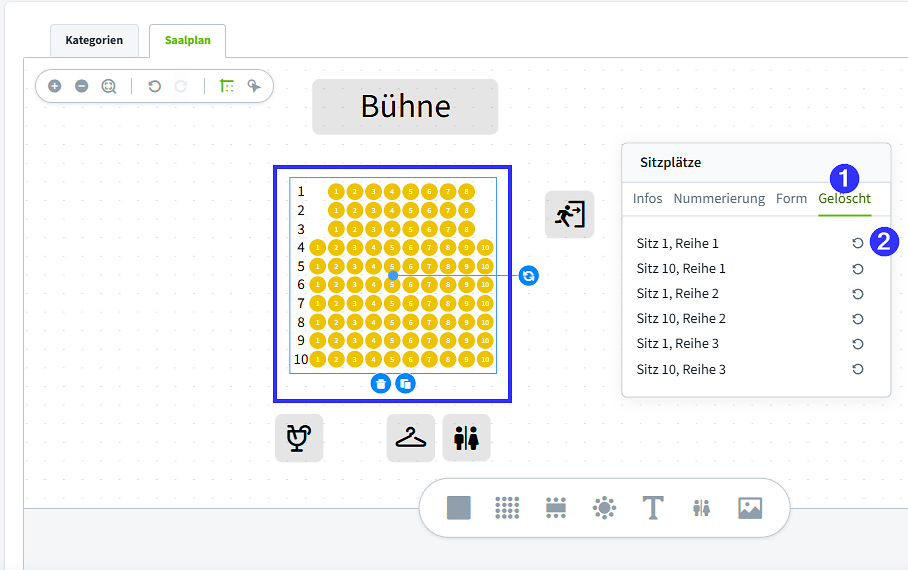Toggle the pointer selection mode icon
The image size is (908, 570).
[x=254, y=86]
